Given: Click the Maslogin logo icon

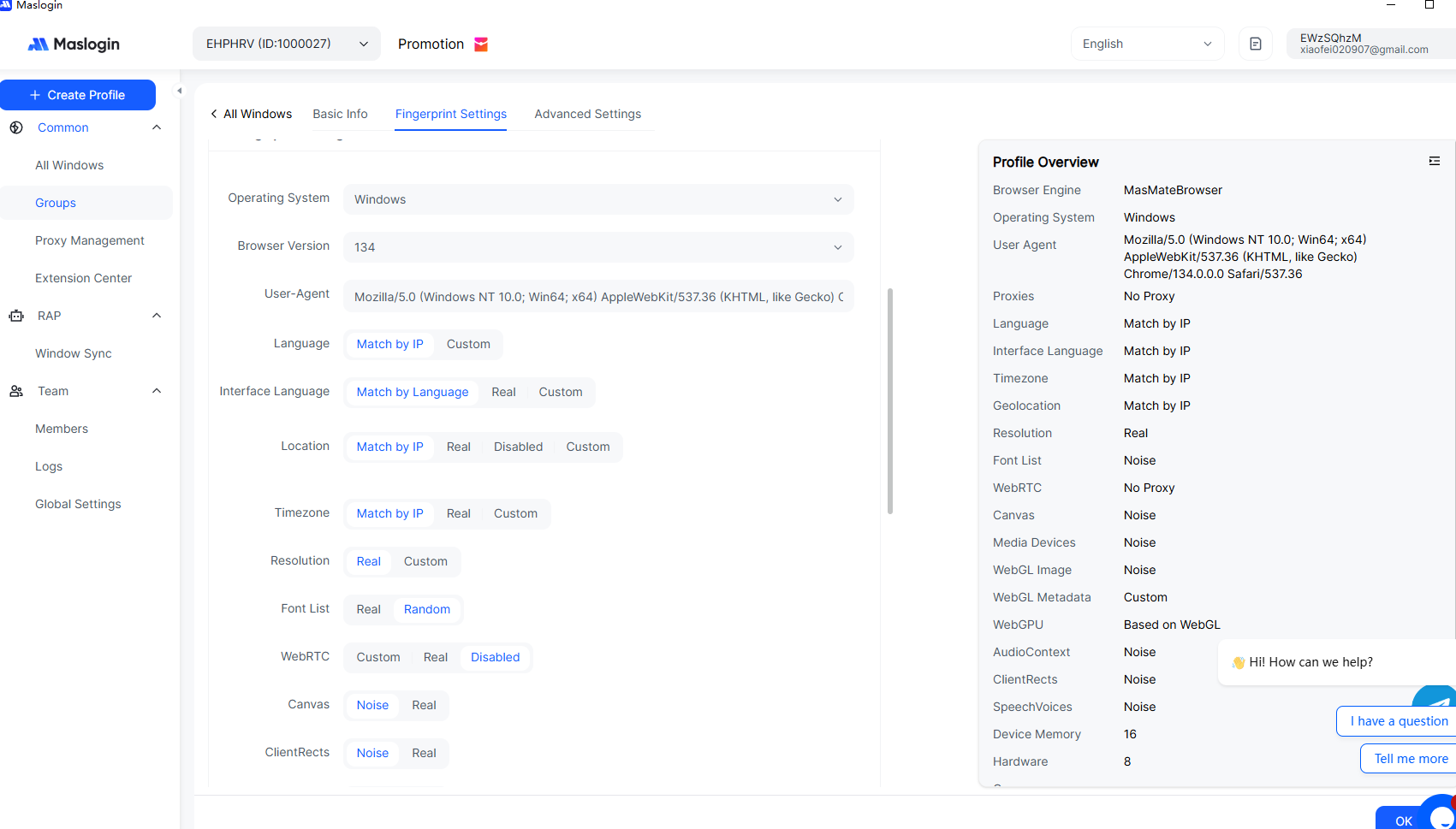Looking at the screenshot, I should pos(39,44).
